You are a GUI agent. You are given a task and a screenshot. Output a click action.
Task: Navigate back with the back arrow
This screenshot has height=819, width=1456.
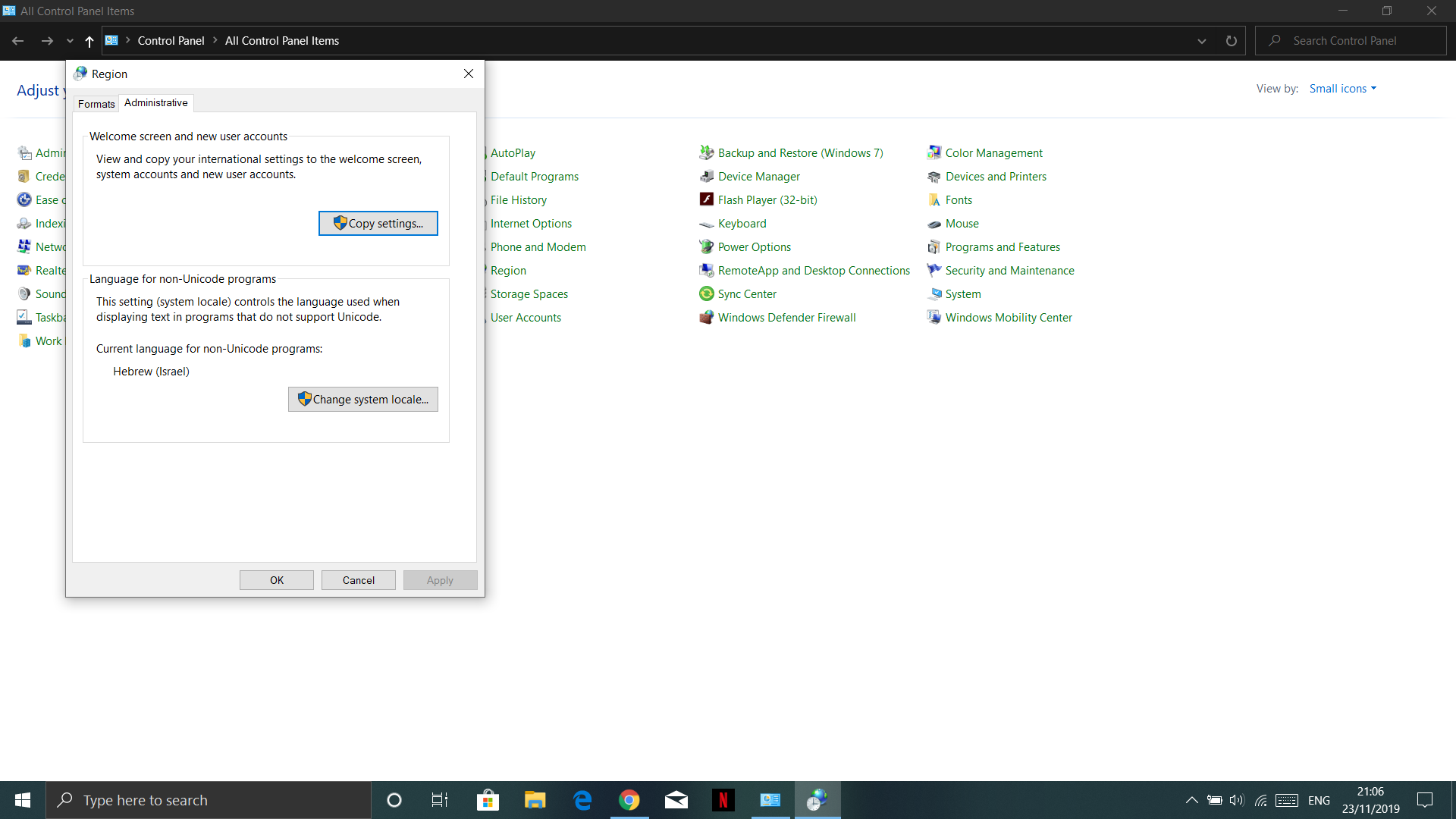coord(18,41)
